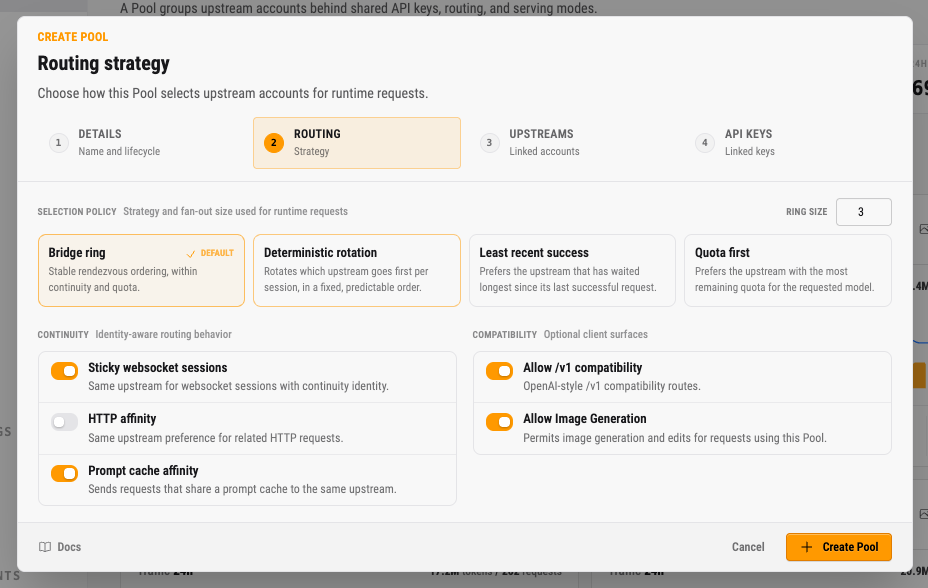Click the 'Allow Image Generation' label
The height and width of the screenshot is (588, 928).
[x=585, y=418]
